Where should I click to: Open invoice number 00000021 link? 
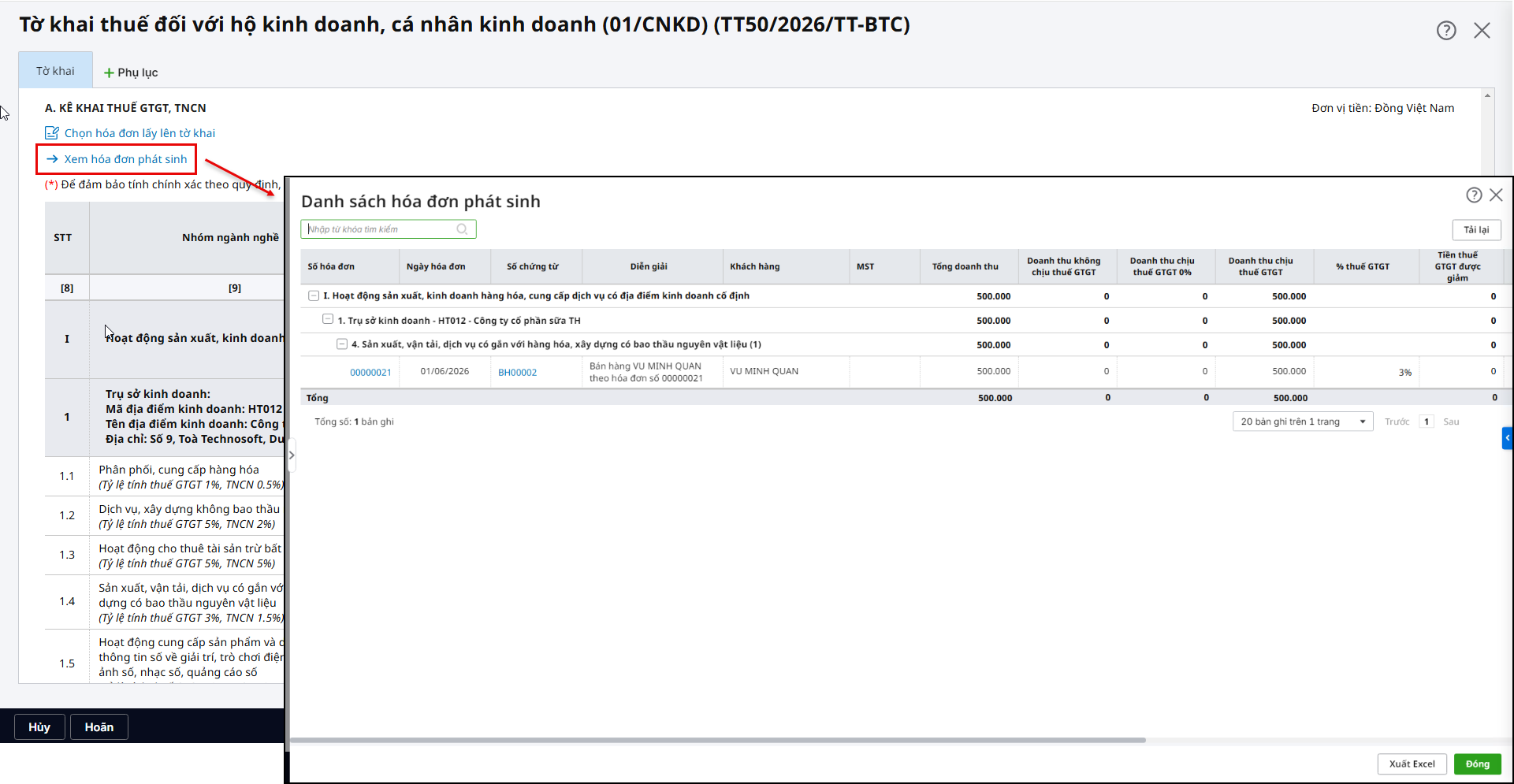(x=370, y=373)
